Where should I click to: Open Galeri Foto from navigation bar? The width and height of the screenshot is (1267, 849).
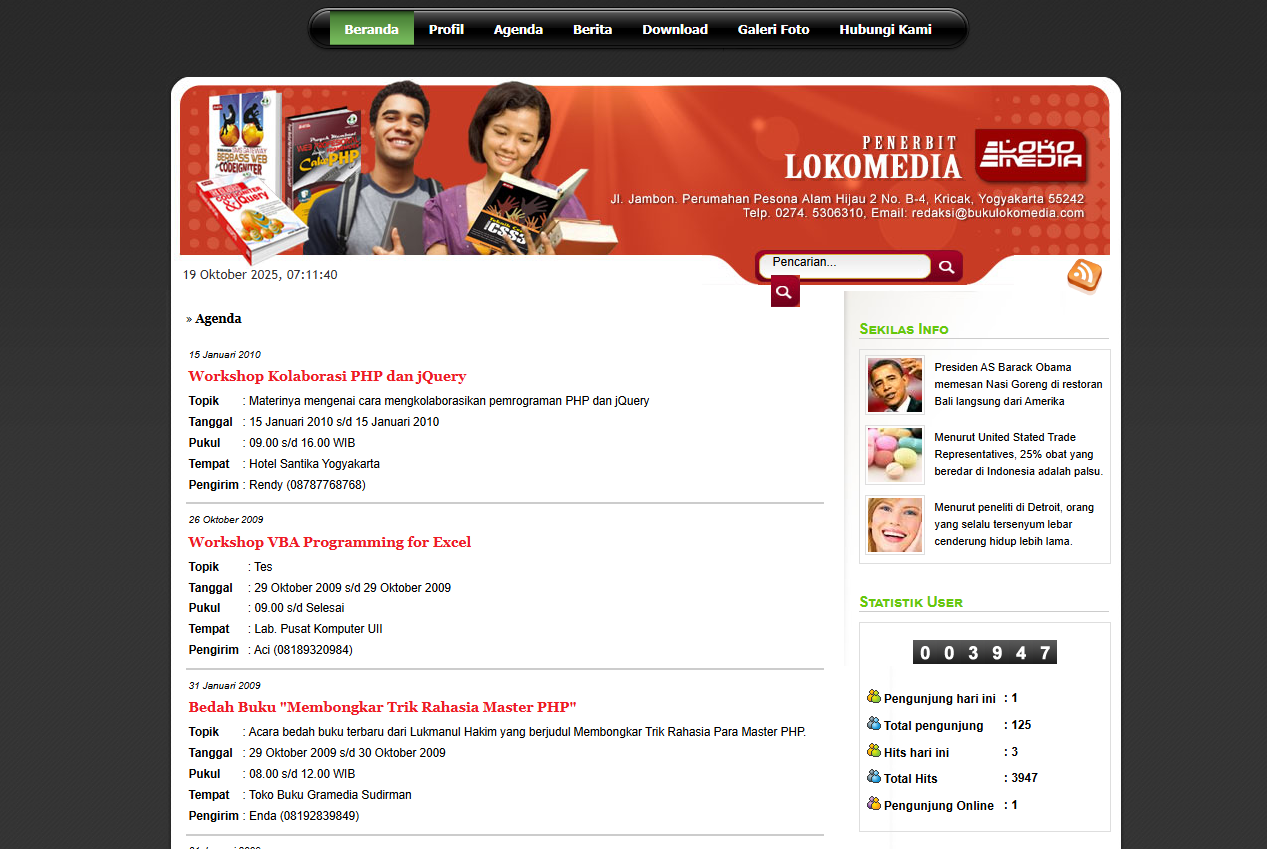pyautogui.click(x=773, y=29)
